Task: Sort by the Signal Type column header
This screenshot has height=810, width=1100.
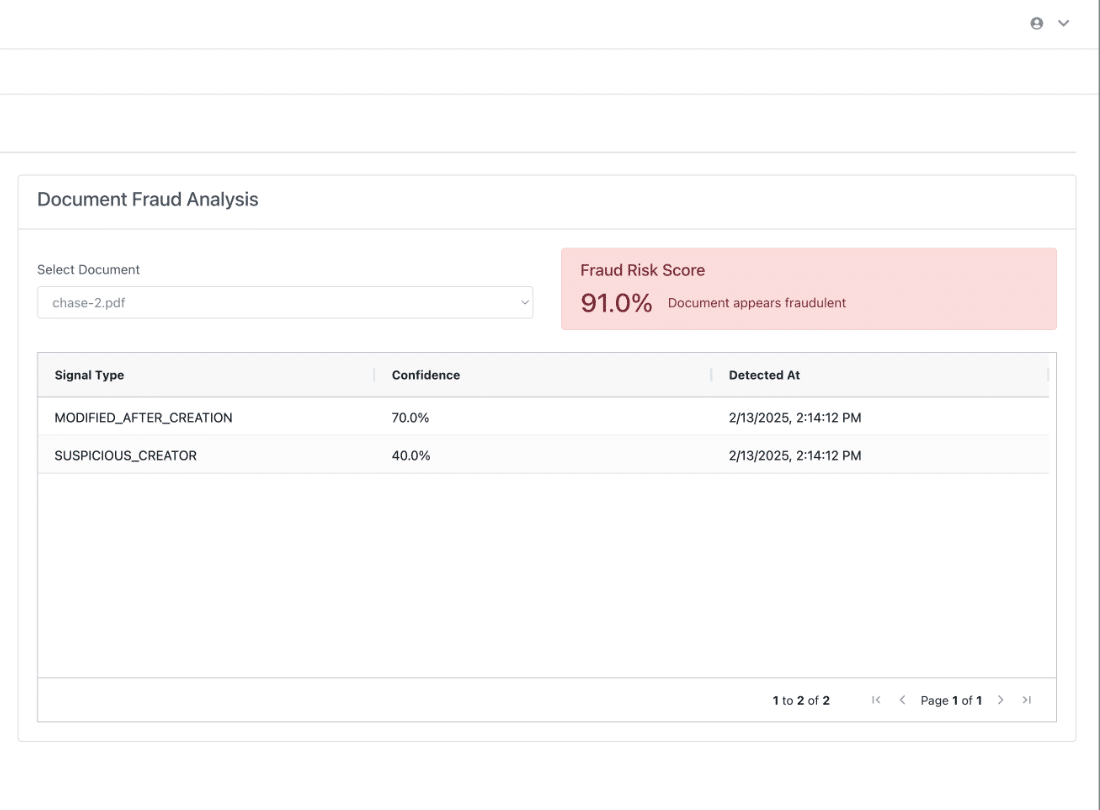Action: pos(89,375)
